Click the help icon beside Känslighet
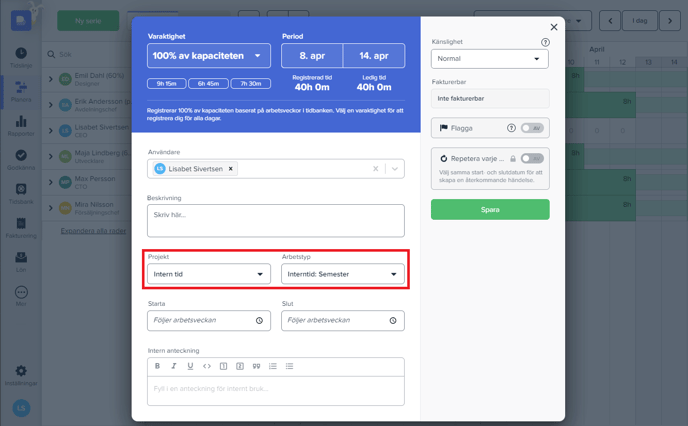Screen dimensions: 688x426 545,43
